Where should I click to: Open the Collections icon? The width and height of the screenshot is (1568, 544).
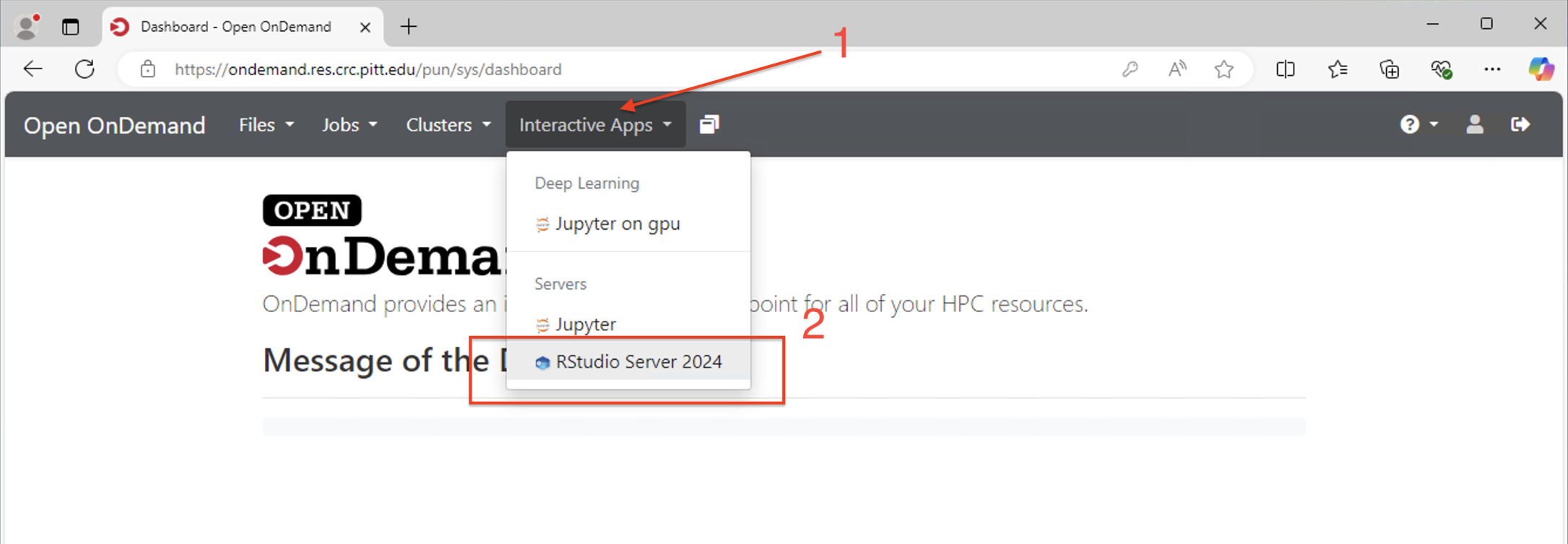tap(1390, 69)
